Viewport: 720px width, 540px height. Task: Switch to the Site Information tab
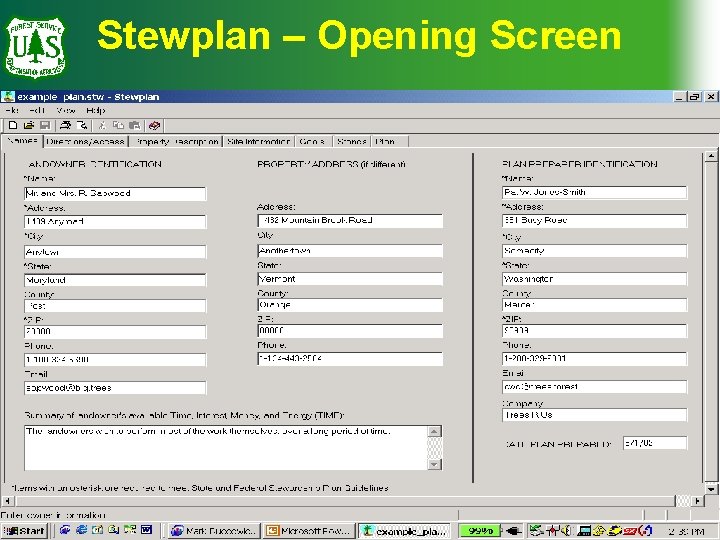tap(259, 141)
